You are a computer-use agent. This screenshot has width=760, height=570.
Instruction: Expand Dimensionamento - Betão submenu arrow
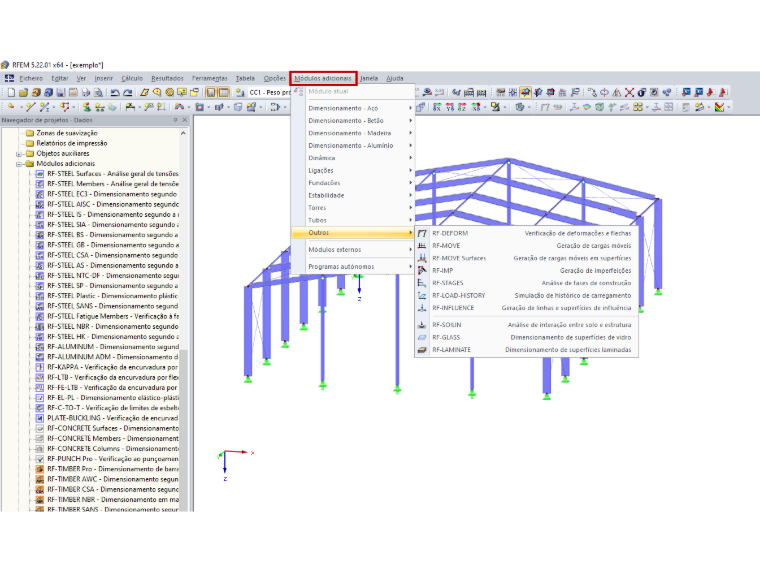click(410, 120)
